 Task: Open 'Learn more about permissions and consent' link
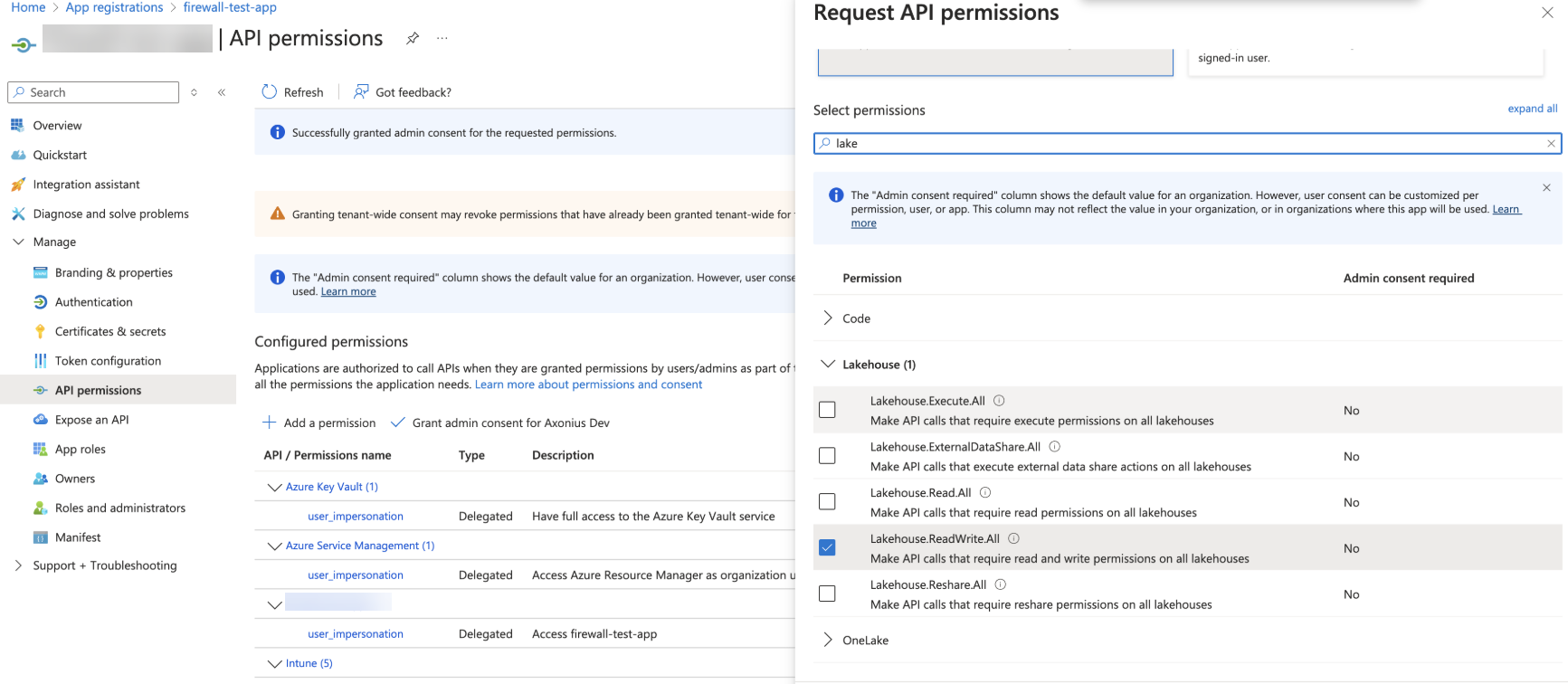click(x=588, y=385)
